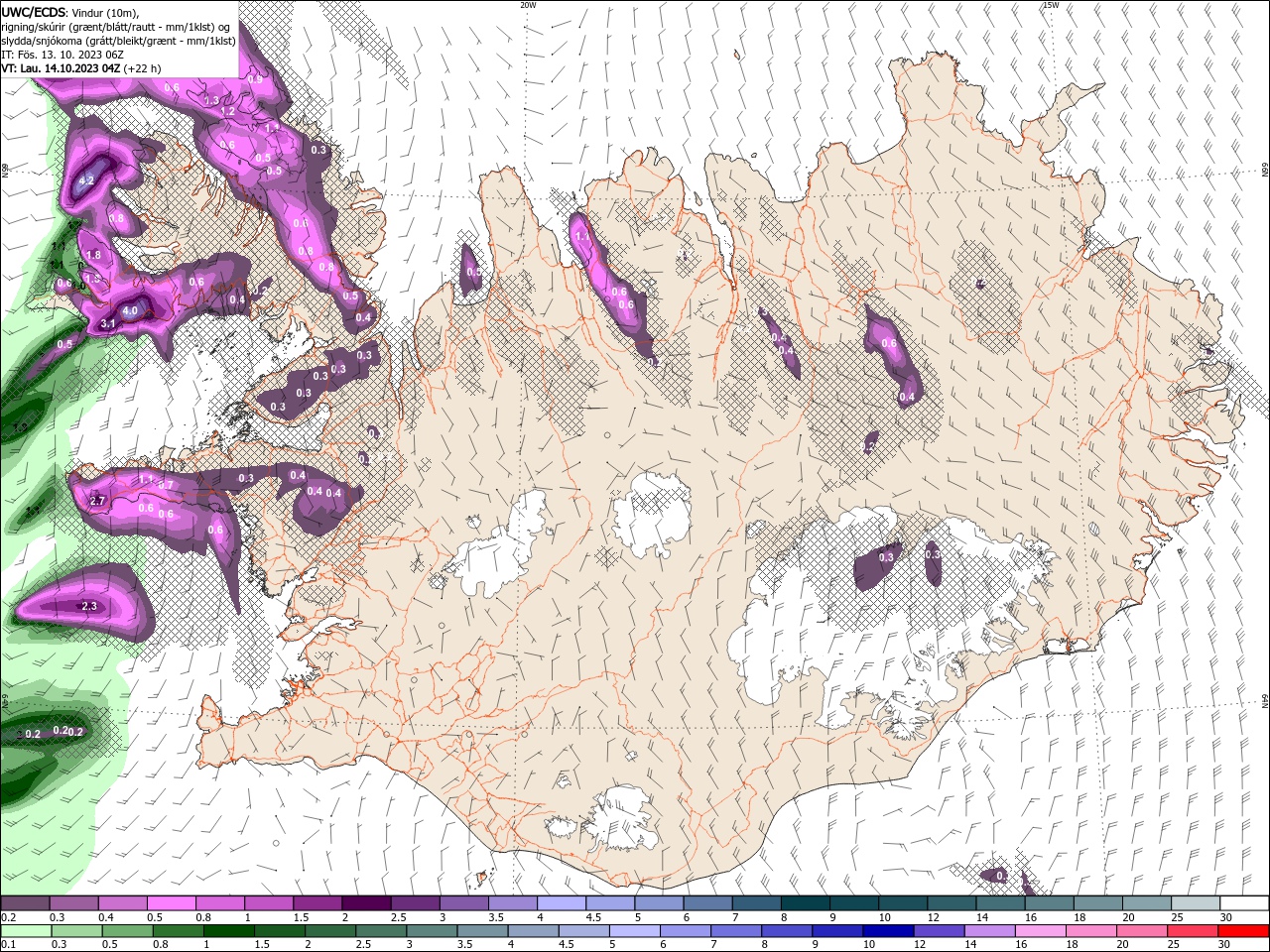
Task: Select the darkest green 1 swatch in the bottom legend row
Action: (x=228, y=931)
